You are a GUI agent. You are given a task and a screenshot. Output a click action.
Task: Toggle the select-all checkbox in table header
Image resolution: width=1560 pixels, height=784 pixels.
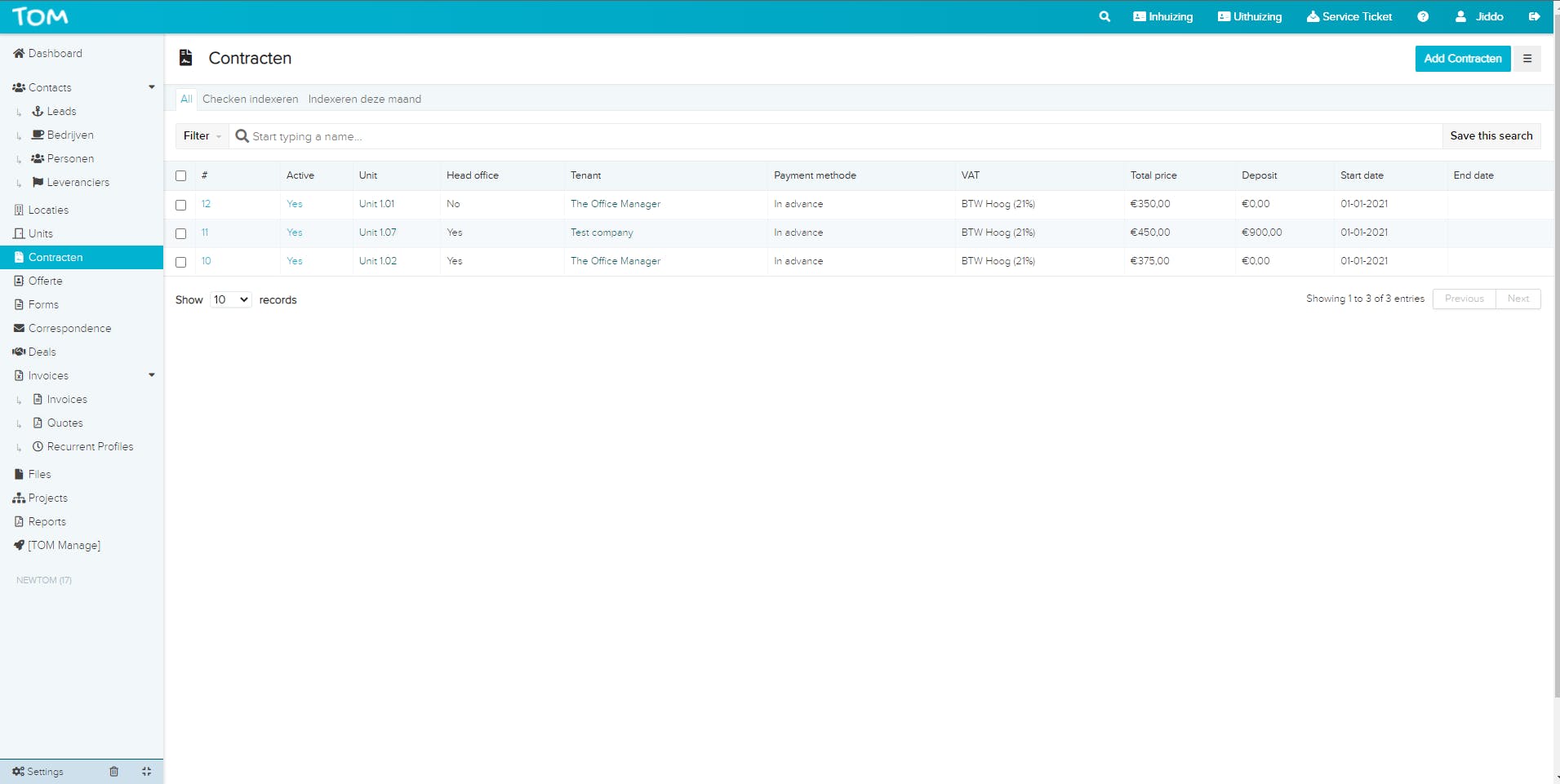pos(181,175)
